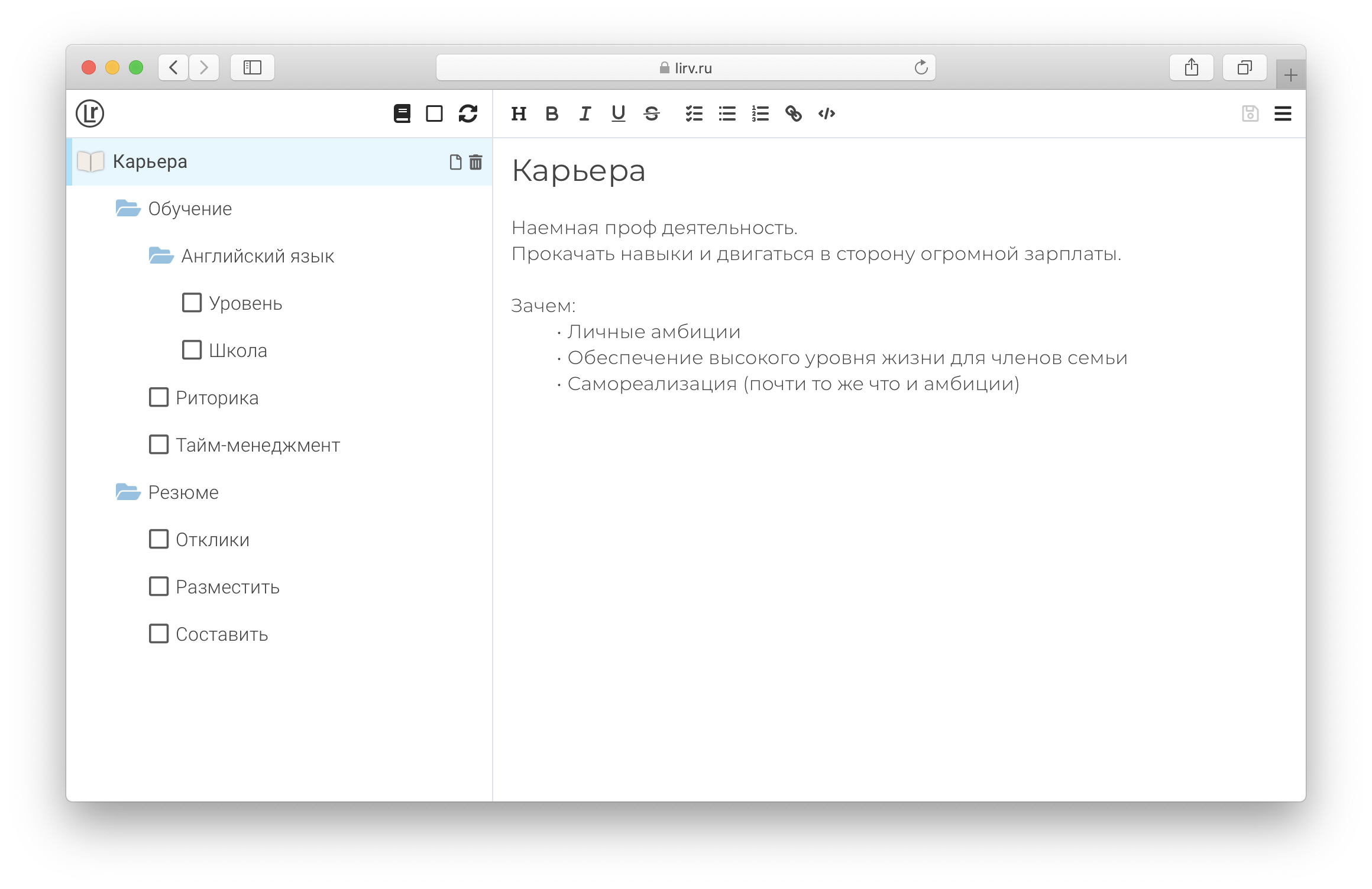Go back with the browser back button

(173, 67)
